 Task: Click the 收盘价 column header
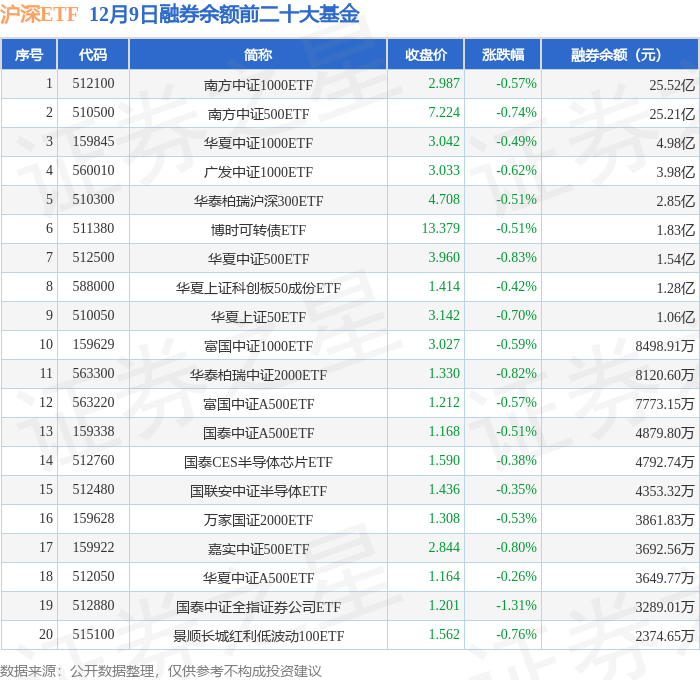[426, 55]
